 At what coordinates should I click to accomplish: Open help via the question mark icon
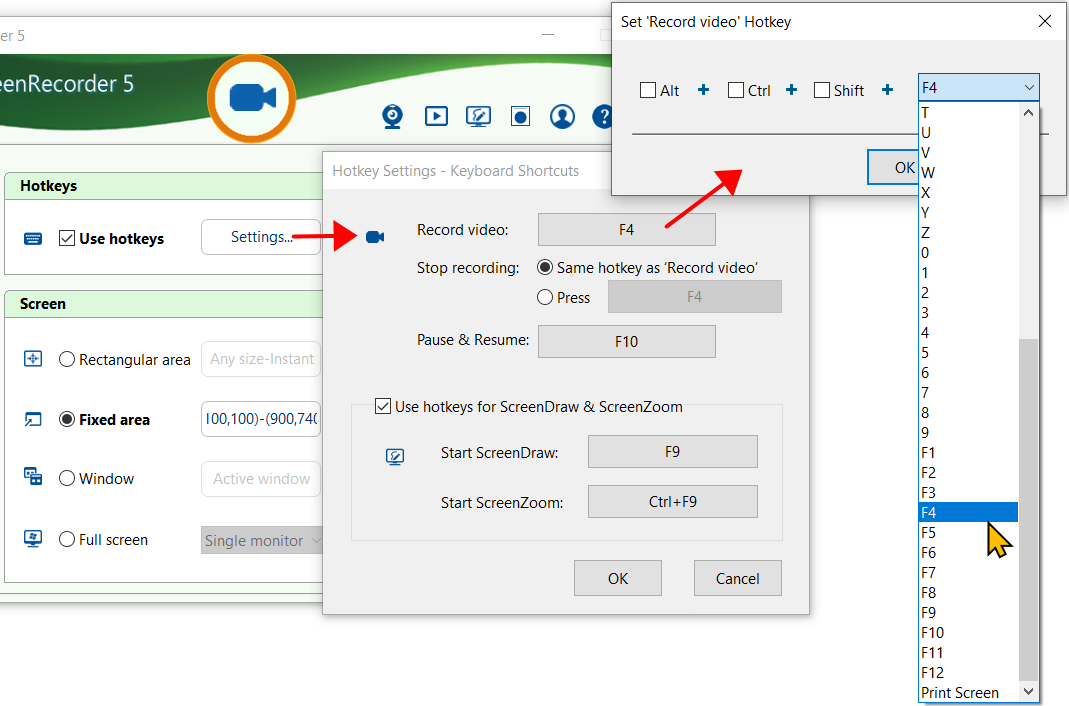[x=602, y=117]
